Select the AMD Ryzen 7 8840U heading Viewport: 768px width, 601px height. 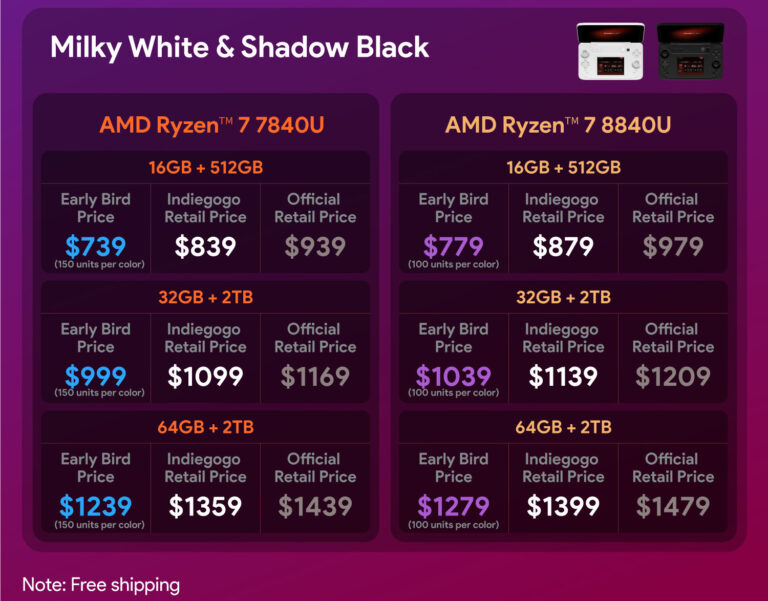pyautogui.click(x=558, y=125)
